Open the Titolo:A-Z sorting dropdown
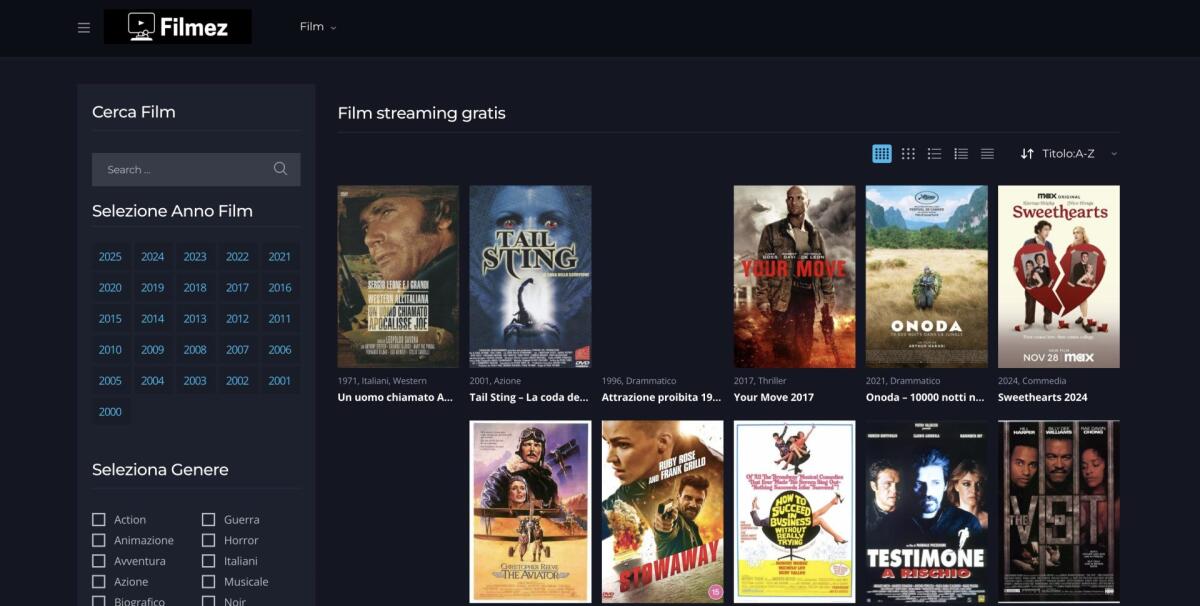Viewport: 1200px width, 606px height. click(x=1068, y=153)
